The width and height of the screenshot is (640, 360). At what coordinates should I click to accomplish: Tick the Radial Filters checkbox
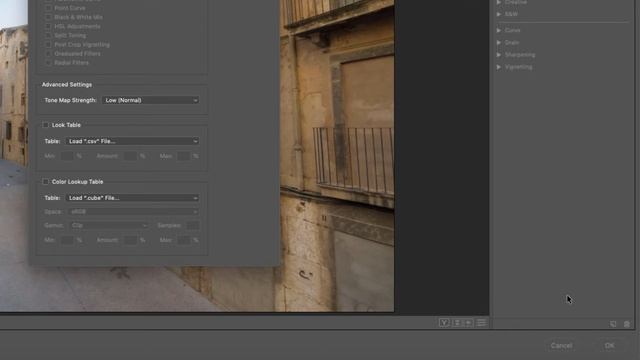[48, 63]
